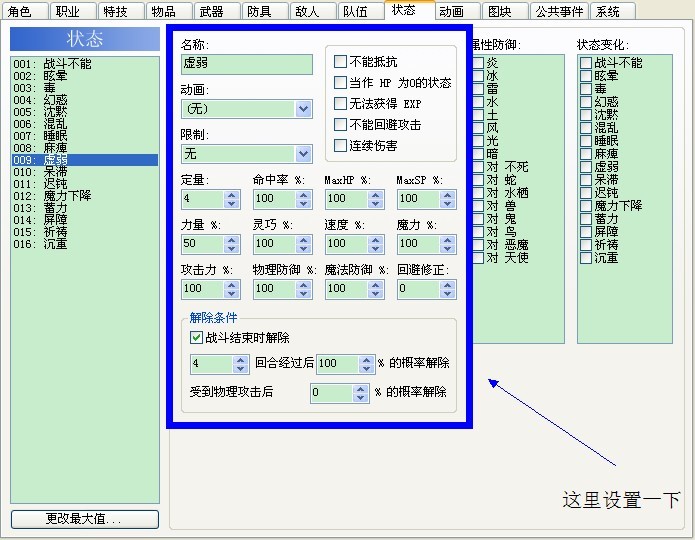Go to the 公共事件 tab

559,11
